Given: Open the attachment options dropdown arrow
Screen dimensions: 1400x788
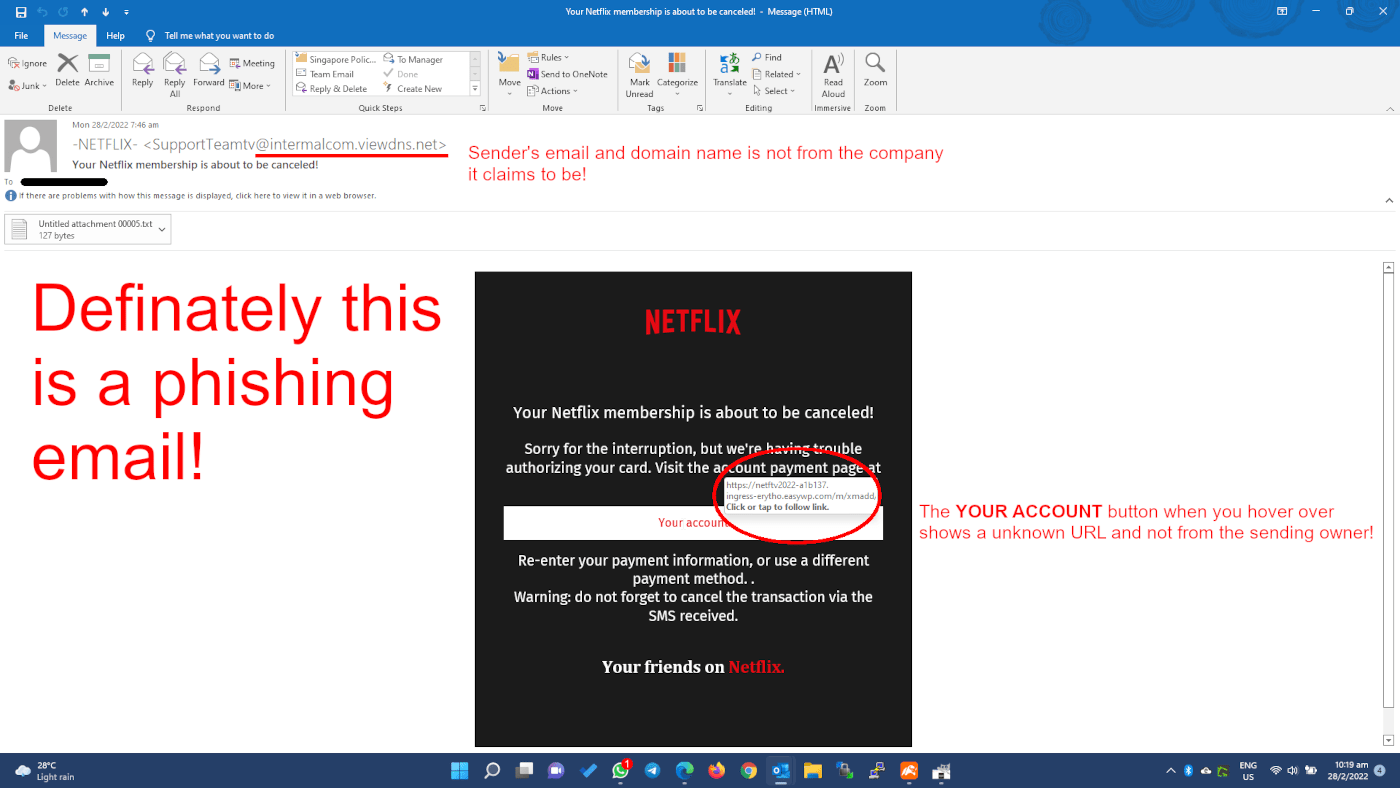Looking at the screenshot, I should point(164,229).
